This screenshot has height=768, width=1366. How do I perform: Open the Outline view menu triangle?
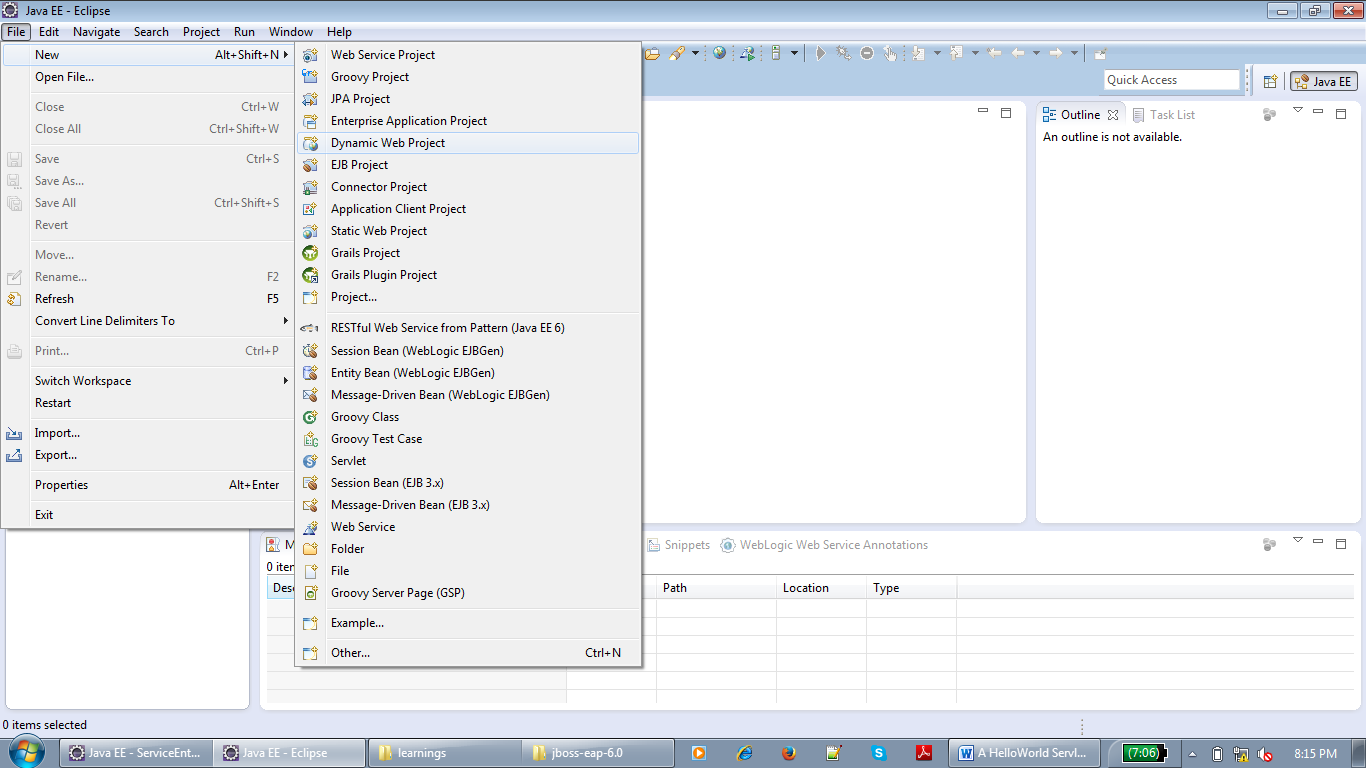tap(1298, 110)
